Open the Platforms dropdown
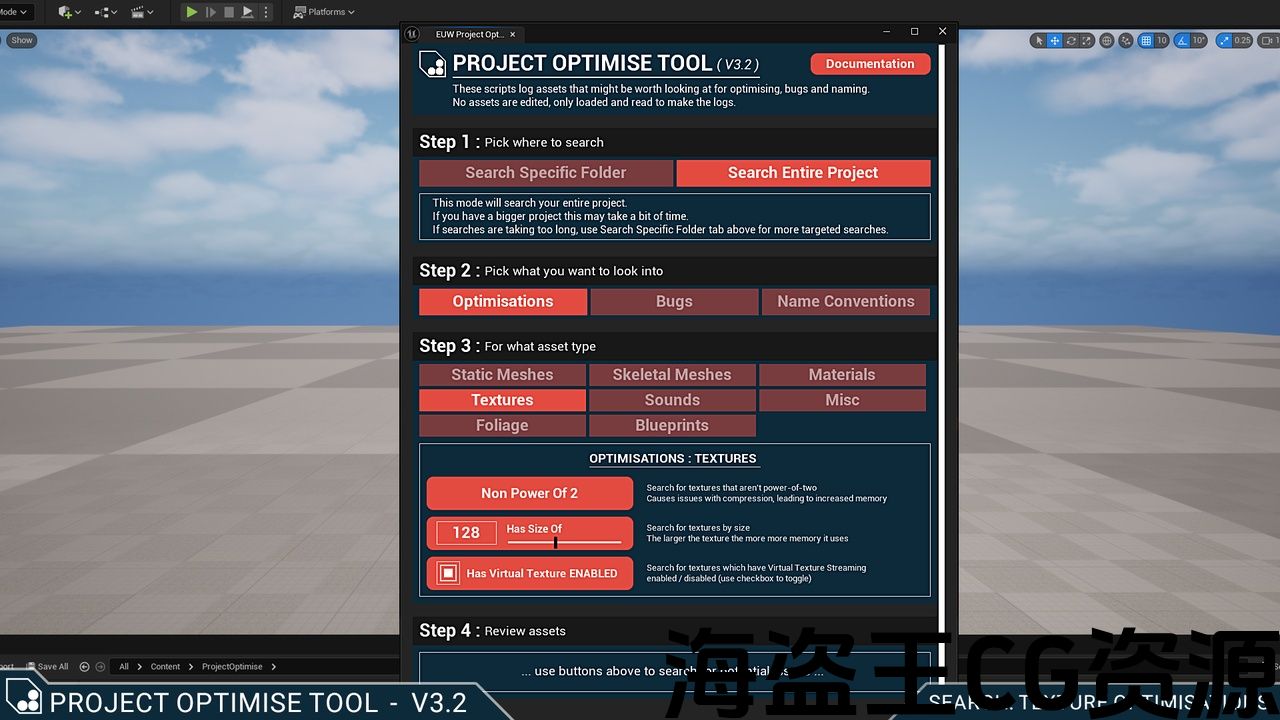 [325, 12]
